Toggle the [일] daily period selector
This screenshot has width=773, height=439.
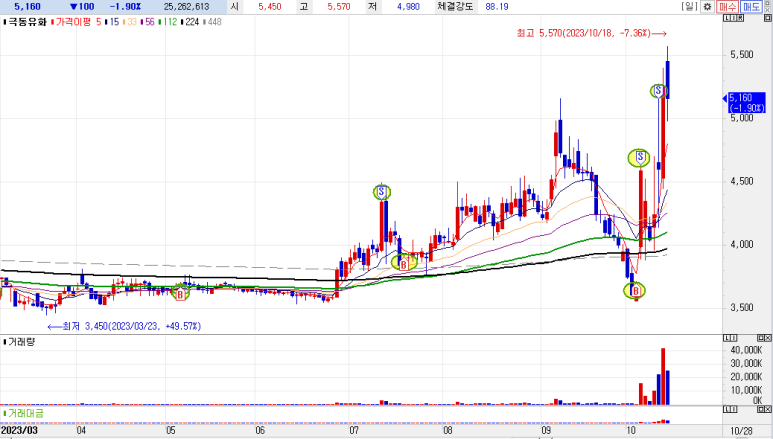click(691, 7)
